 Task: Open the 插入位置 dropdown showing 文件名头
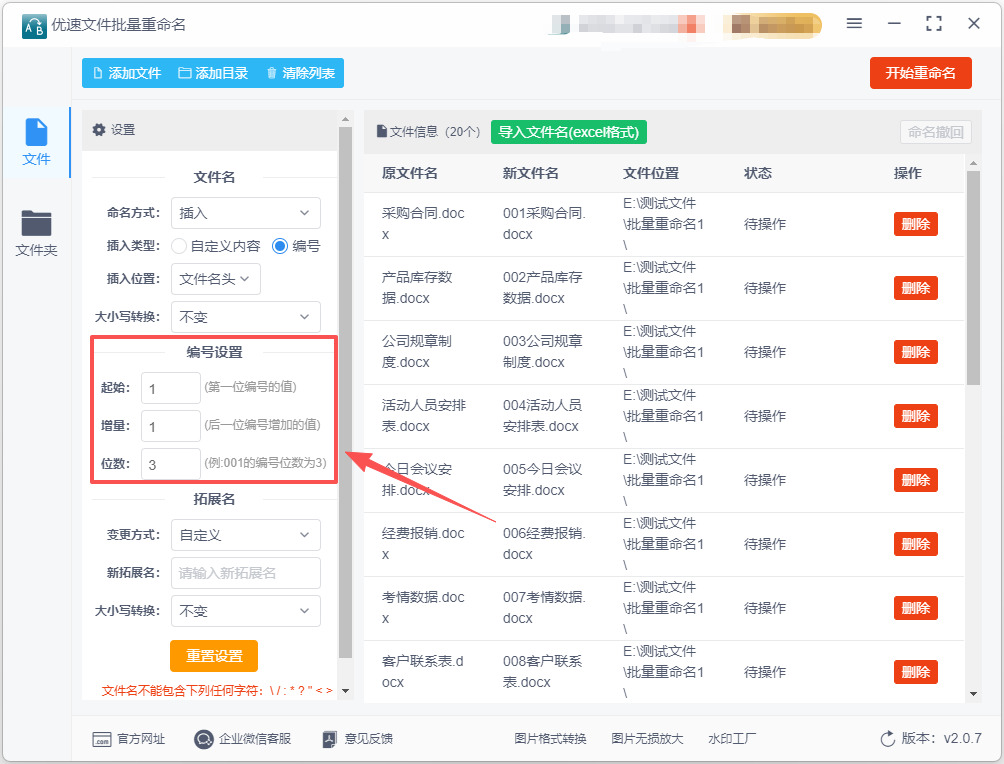coord(216,279)
